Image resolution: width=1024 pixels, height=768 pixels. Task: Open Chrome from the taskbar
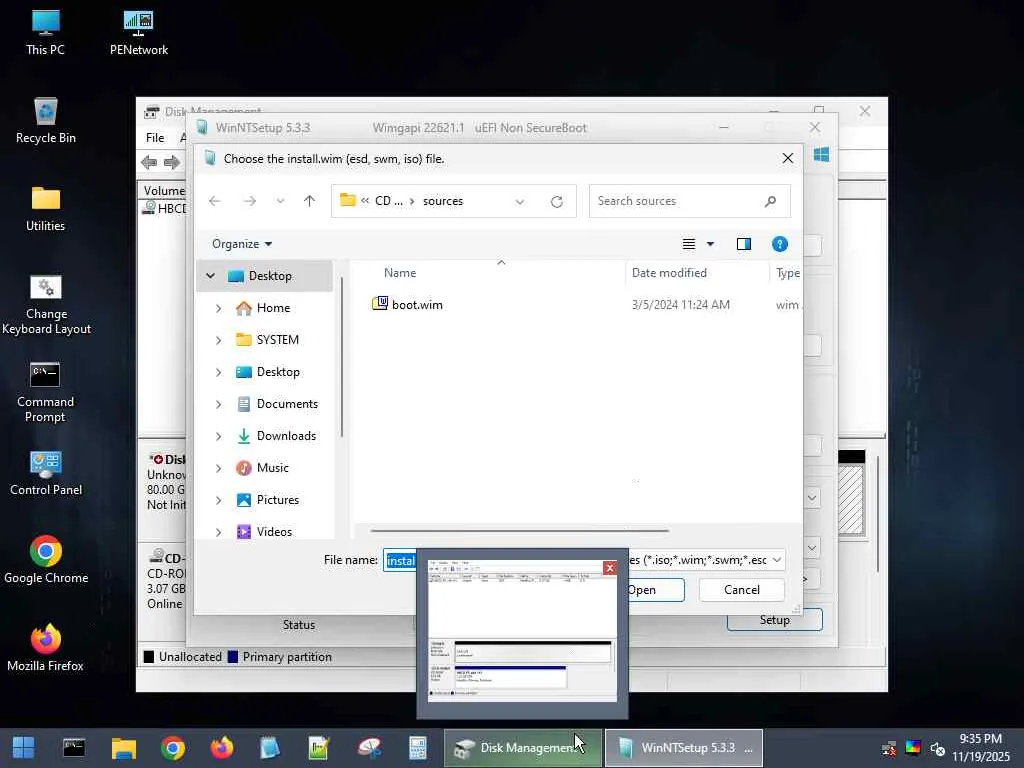tap(173, 748)
